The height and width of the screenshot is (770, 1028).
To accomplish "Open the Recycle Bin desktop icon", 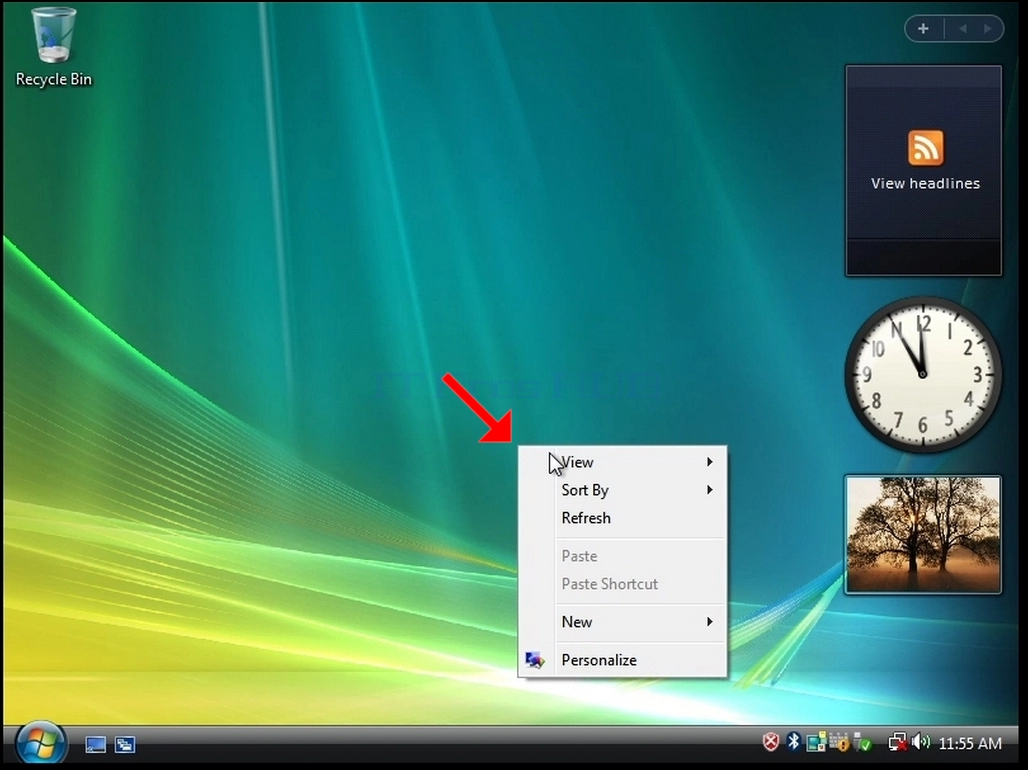I will click(53, 47).
